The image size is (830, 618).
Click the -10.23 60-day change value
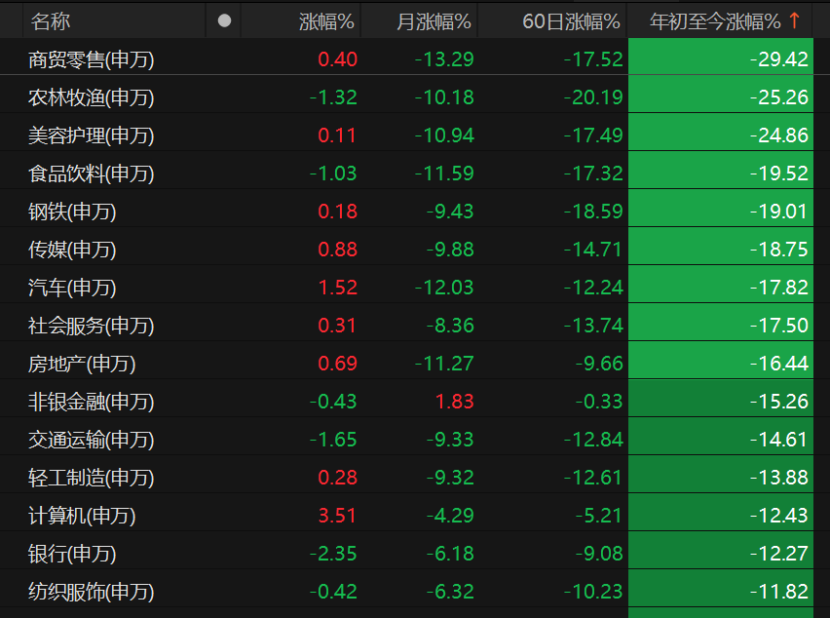pos(593,592)
